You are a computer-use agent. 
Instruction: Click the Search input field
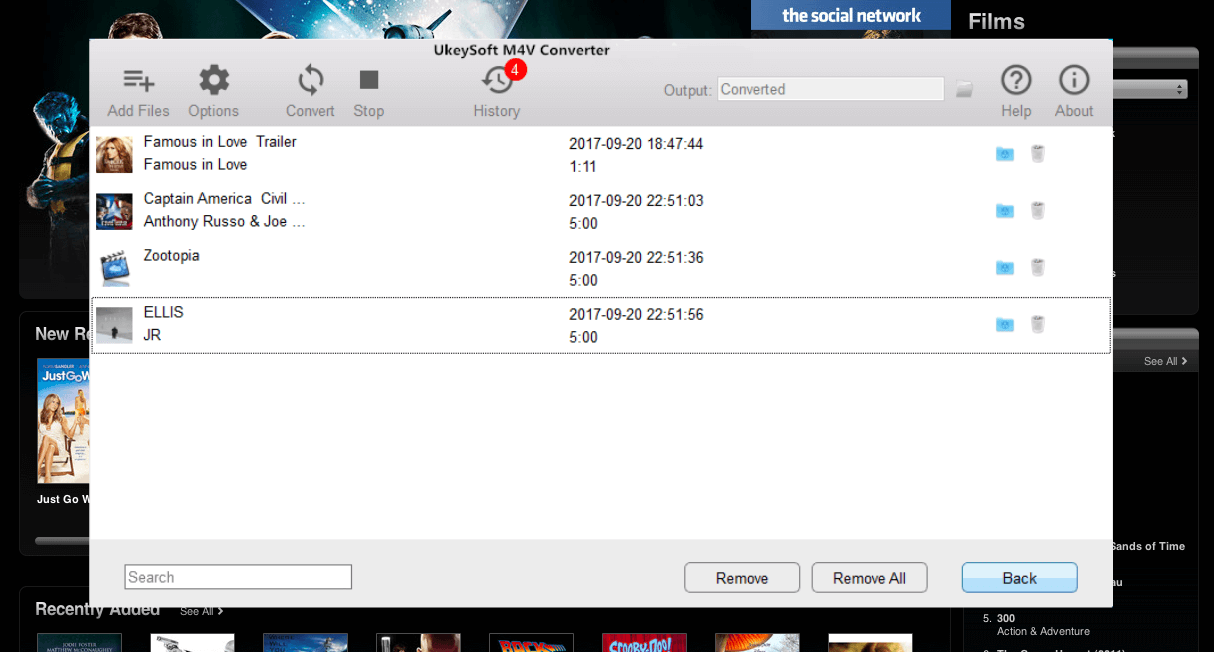point(238,577)
